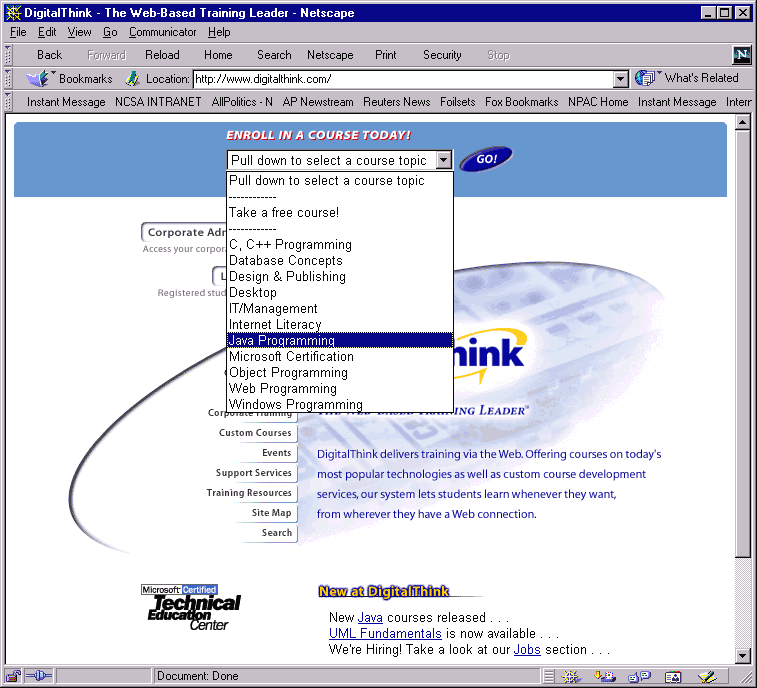Viewport: 757px width, 688px height.
Task: Collapse the personal toolbar handle
Action: tap(8, 101)
